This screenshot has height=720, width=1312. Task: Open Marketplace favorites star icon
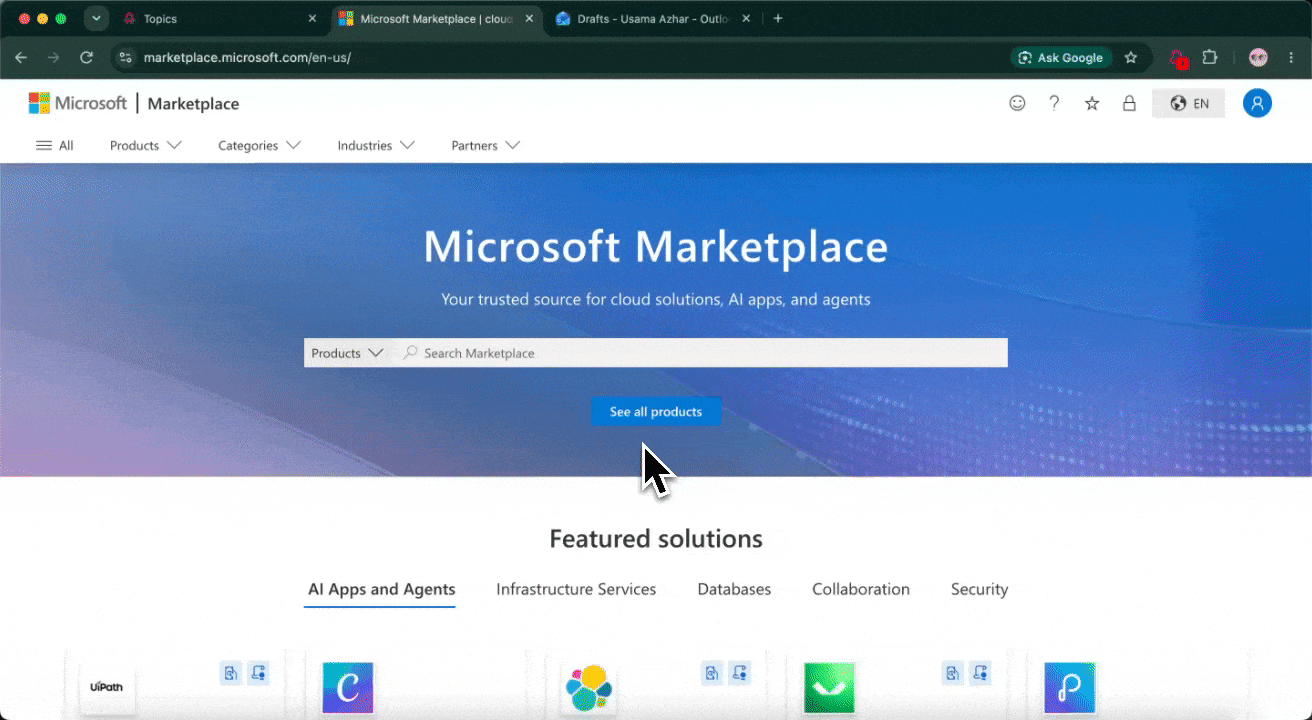(x=1092, y=103)
